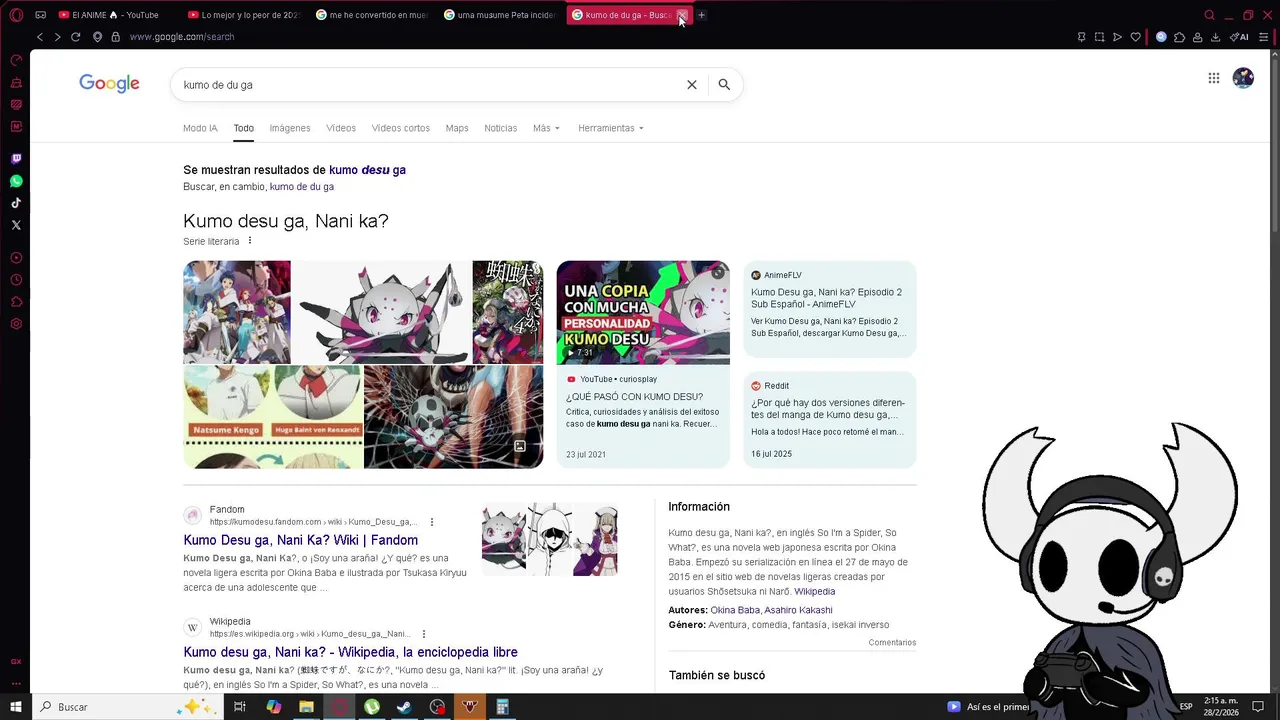
Task: Reload the page with the refresh icon
Action: (x=75, y=37)
